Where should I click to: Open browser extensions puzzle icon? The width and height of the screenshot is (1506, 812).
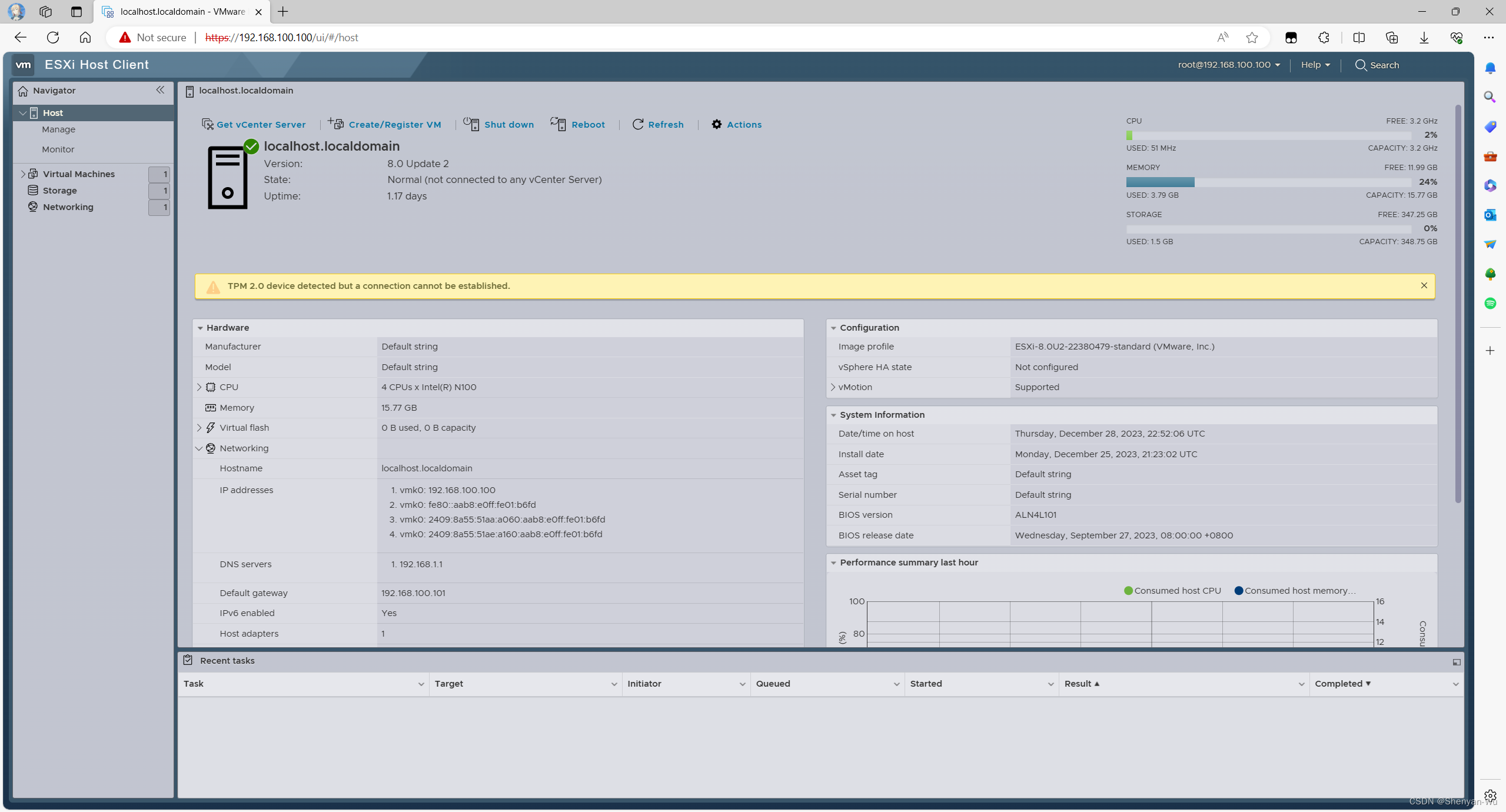pyautogui.click(x=1324, y=38)
